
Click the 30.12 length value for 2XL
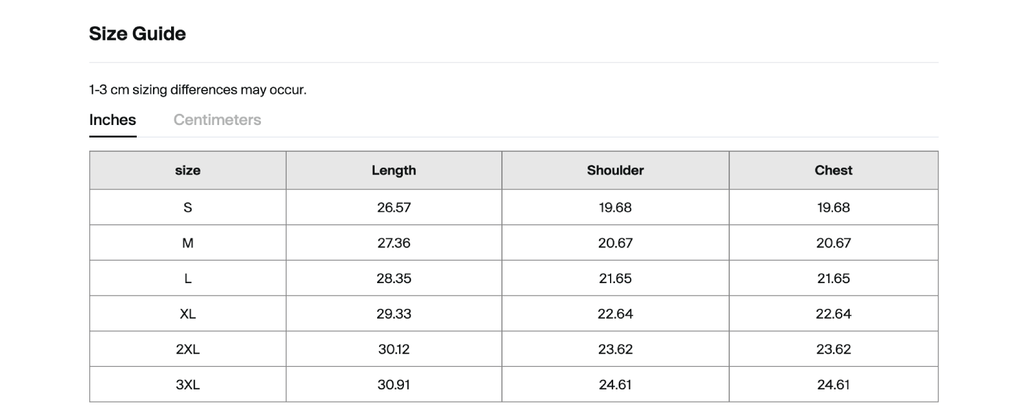[393, 349]
